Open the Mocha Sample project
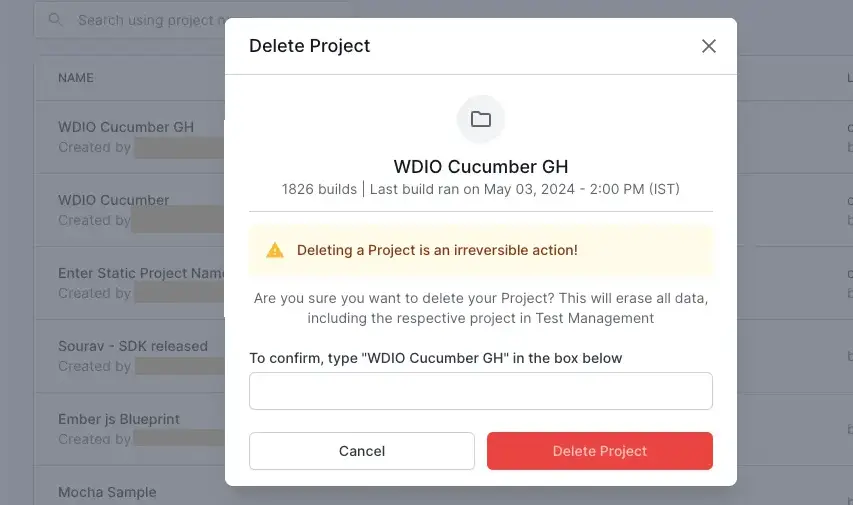The image size is (853, 505). tap(107, 492)
